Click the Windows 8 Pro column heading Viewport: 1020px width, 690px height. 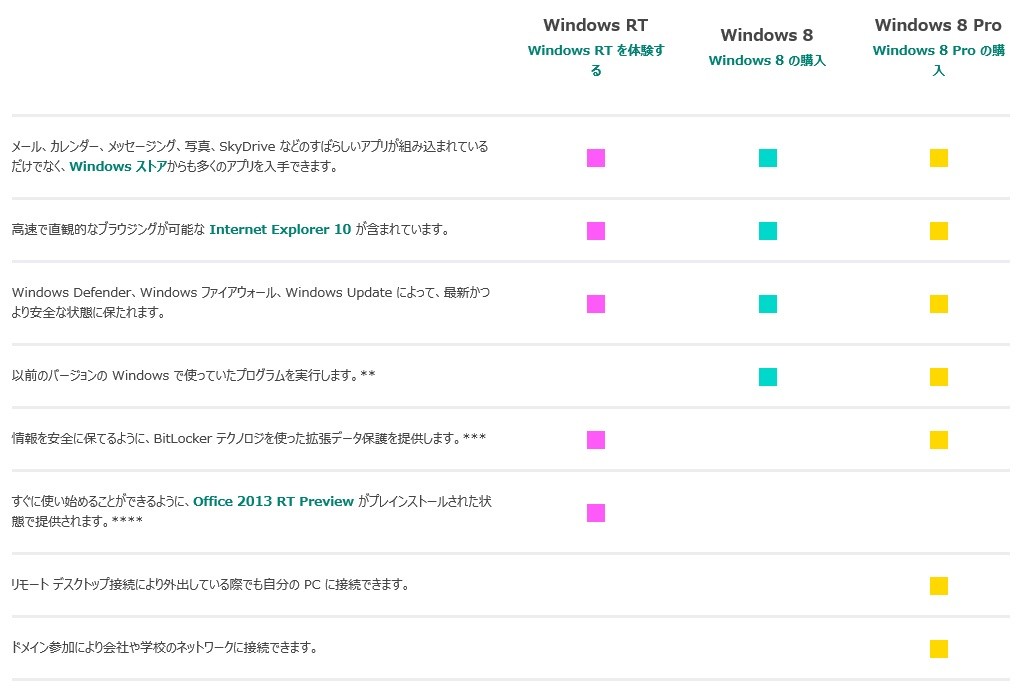click(938, 25)
